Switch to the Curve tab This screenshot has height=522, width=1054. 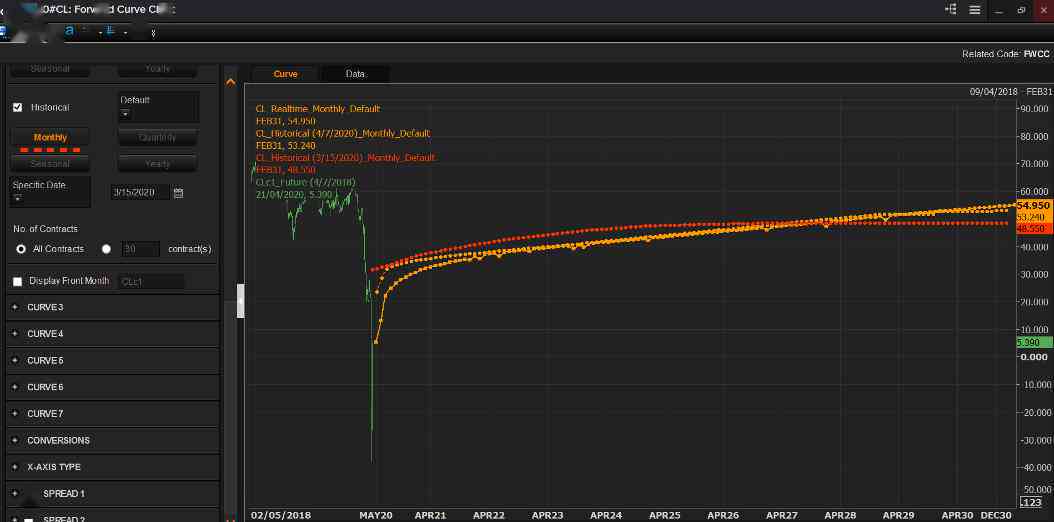point(285,74)
